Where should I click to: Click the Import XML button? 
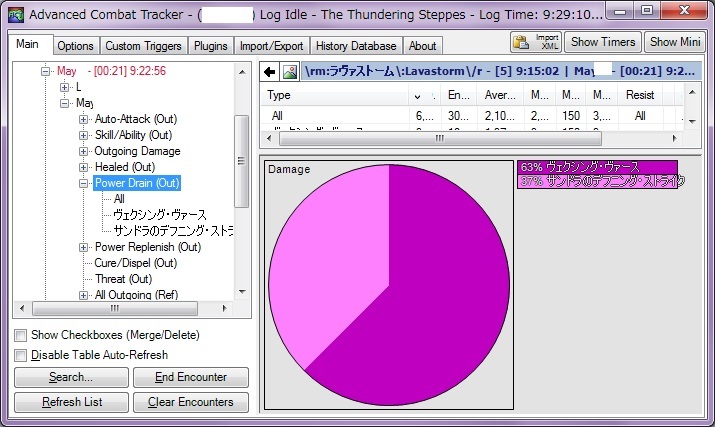click(536, 42)
